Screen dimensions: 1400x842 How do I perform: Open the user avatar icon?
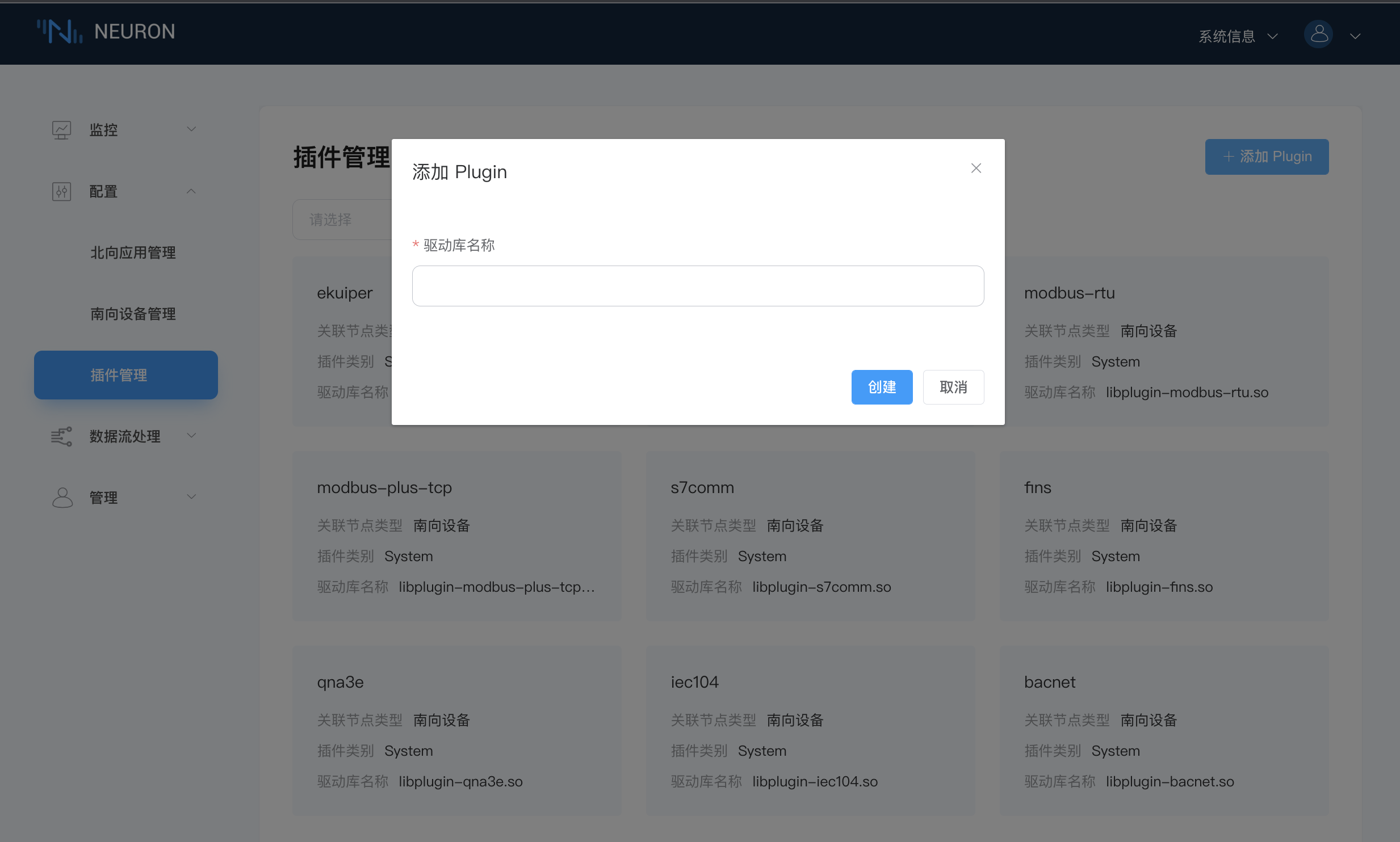coord(1318,35)
